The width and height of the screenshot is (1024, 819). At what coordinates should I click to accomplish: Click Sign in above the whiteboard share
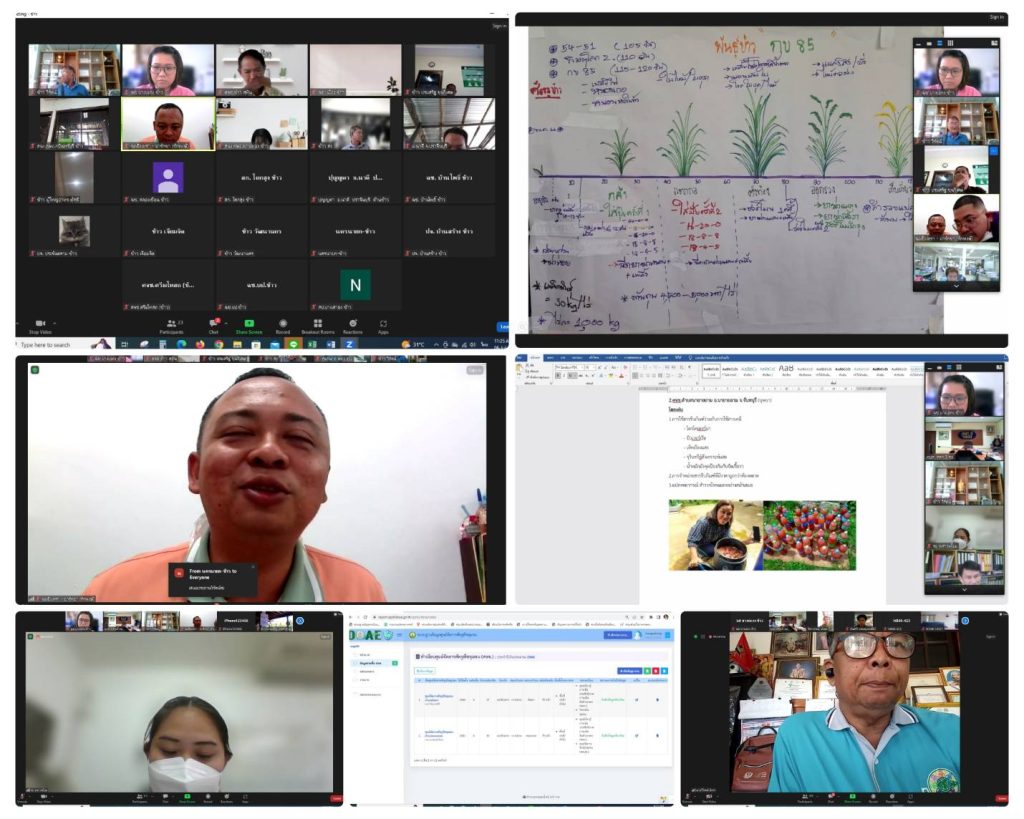pos(995,17)
